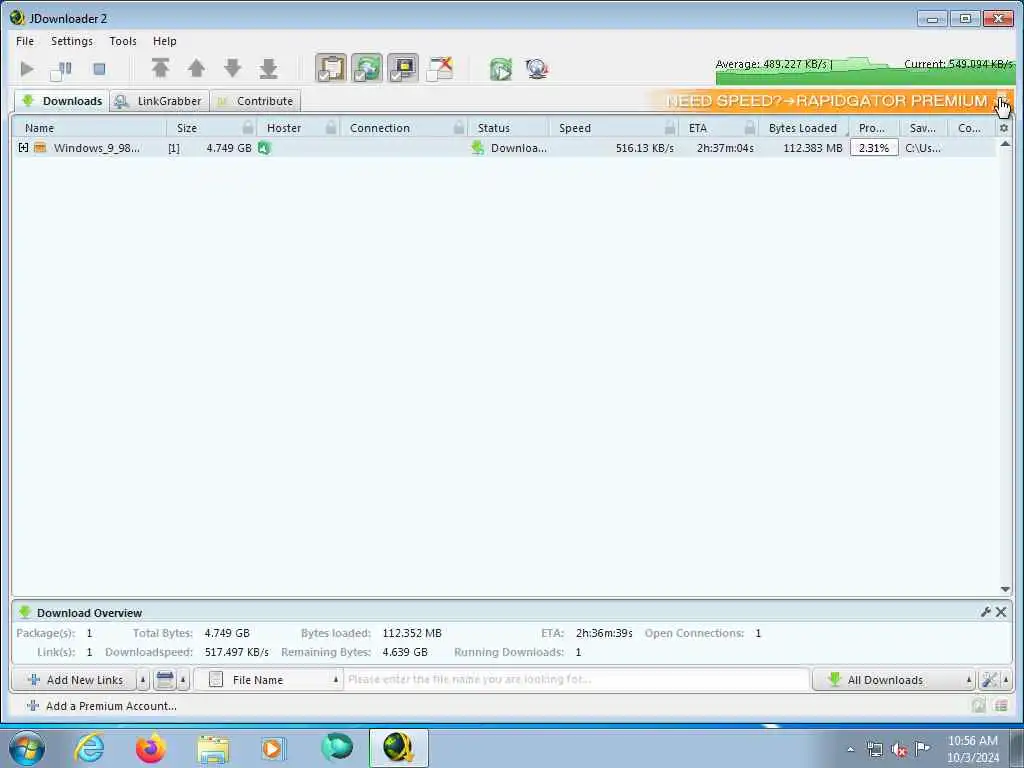Focus the file name search field

pyautogui.click(x=576, y=680)
